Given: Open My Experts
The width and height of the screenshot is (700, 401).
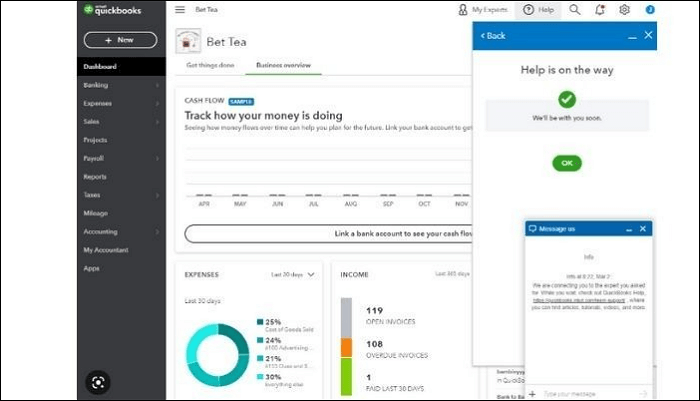Looking at the screenshot, I should click(483, 9).
